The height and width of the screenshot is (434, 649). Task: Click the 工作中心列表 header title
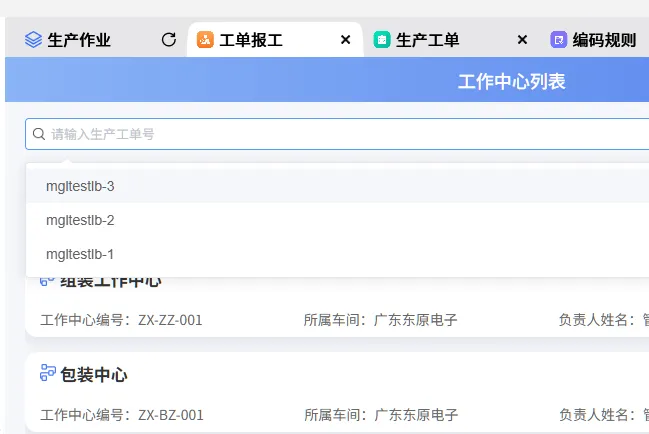pos(511,81)
